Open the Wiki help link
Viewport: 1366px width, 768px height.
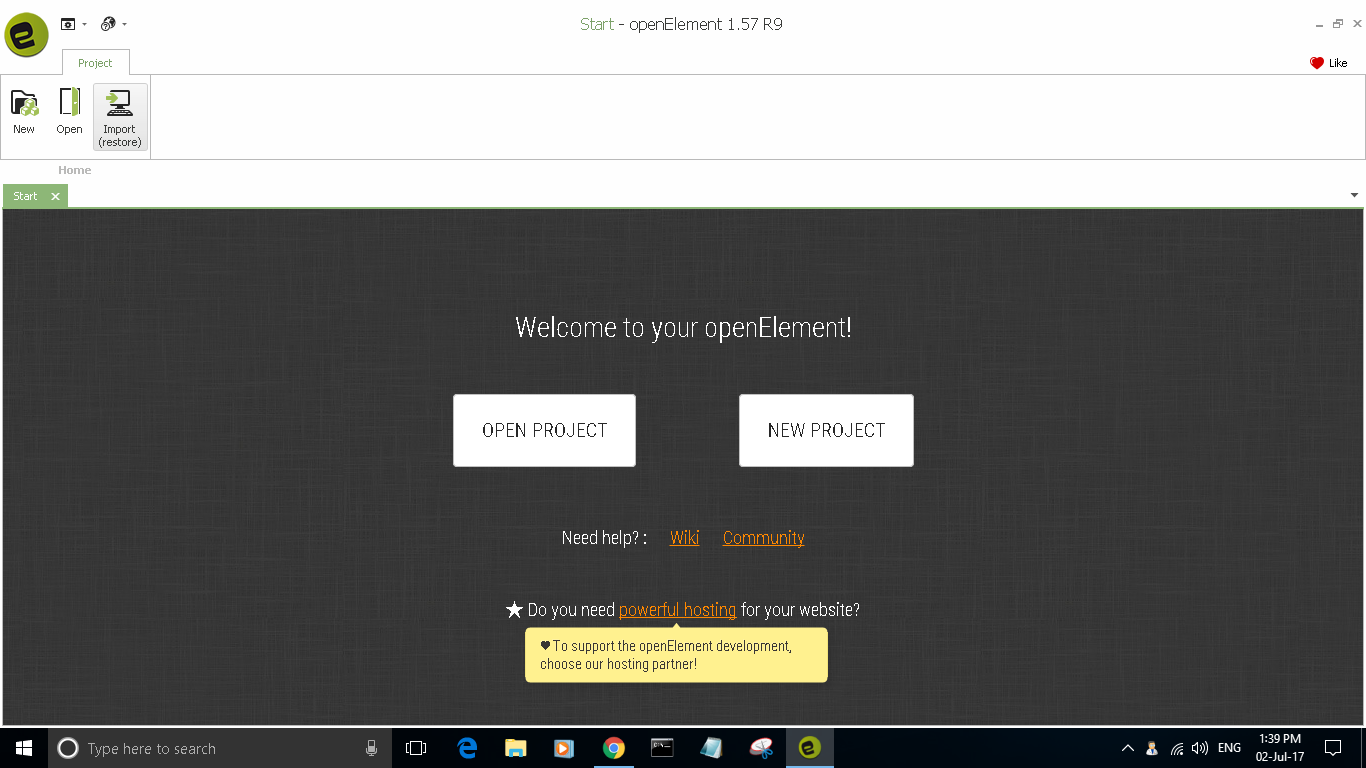pos(684,538)
